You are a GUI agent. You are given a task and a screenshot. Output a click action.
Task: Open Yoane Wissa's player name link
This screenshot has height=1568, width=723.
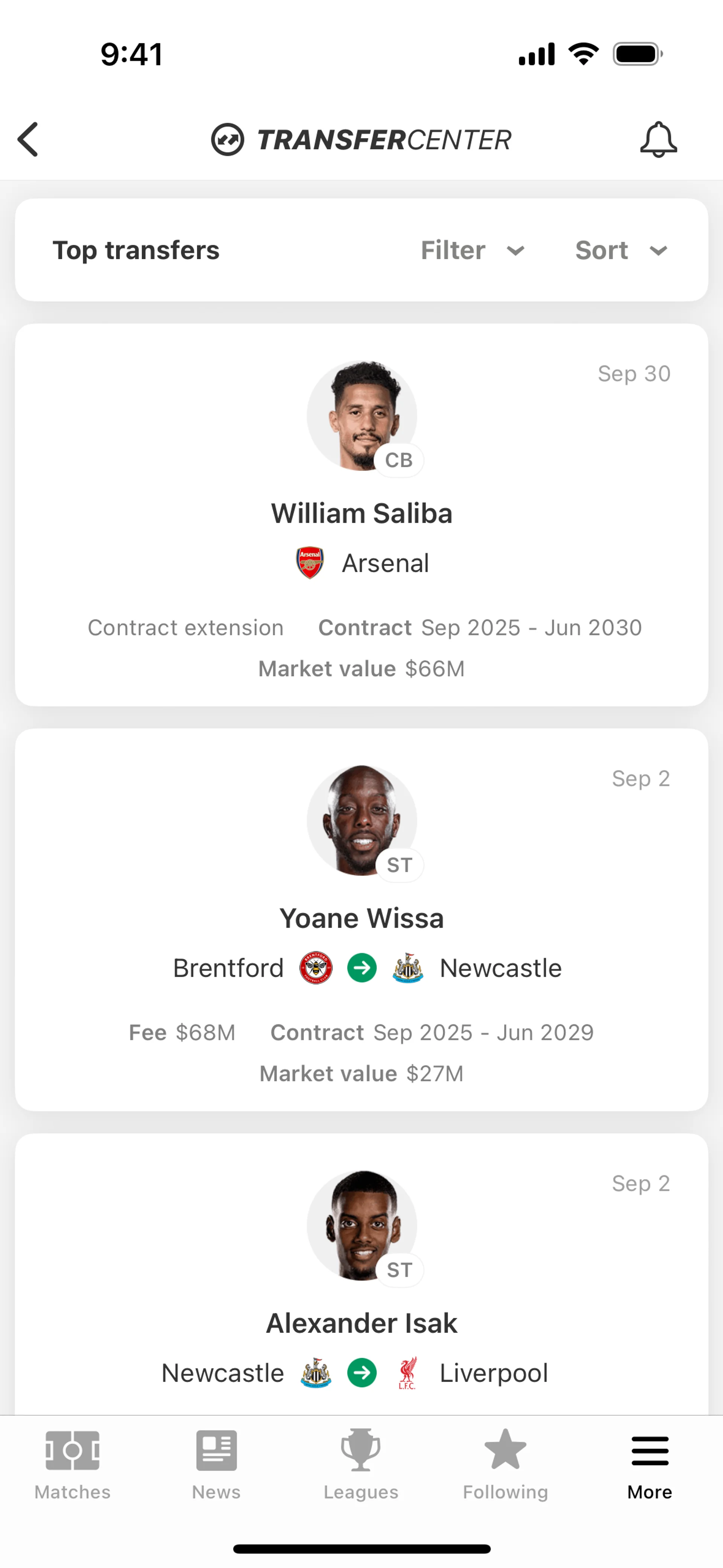(361, 918)
